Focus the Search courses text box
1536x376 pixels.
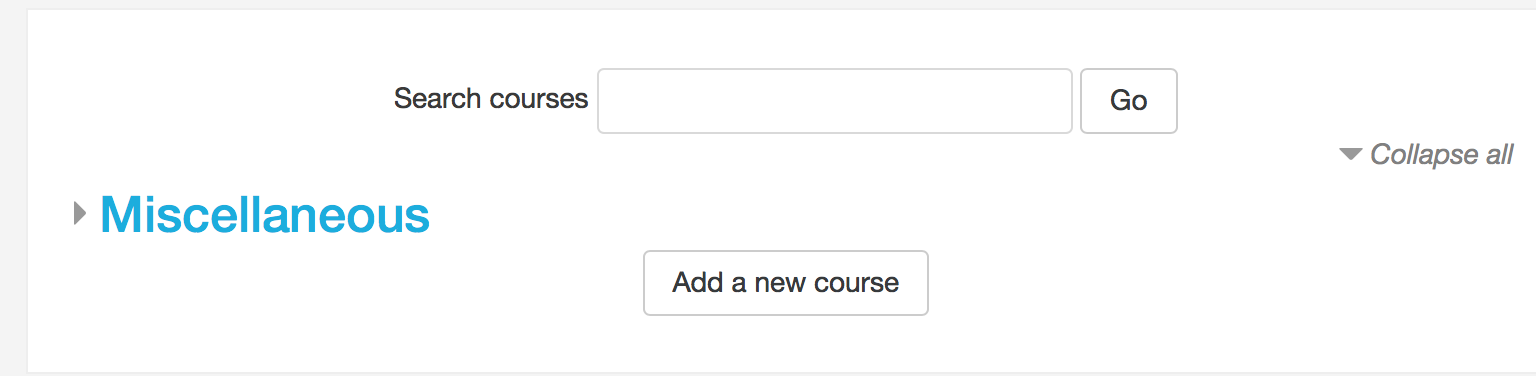[835, 101]
